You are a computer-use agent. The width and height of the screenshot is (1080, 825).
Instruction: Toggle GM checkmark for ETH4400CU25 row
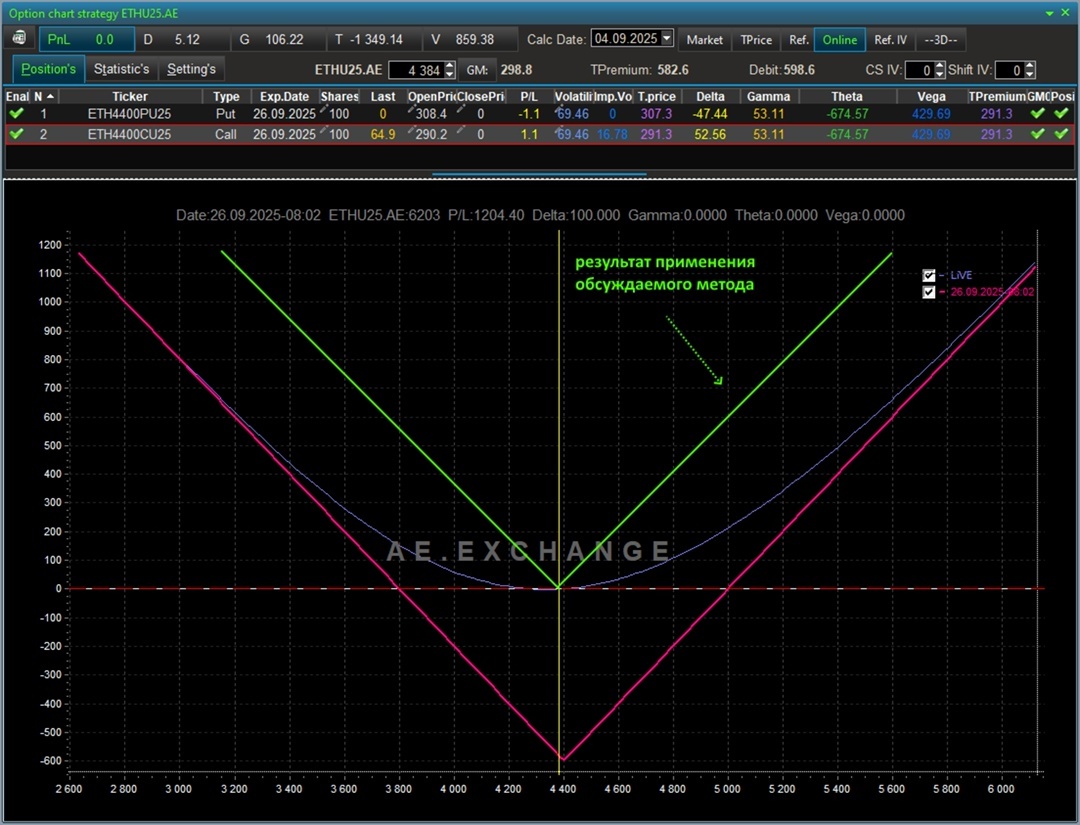1037,134
